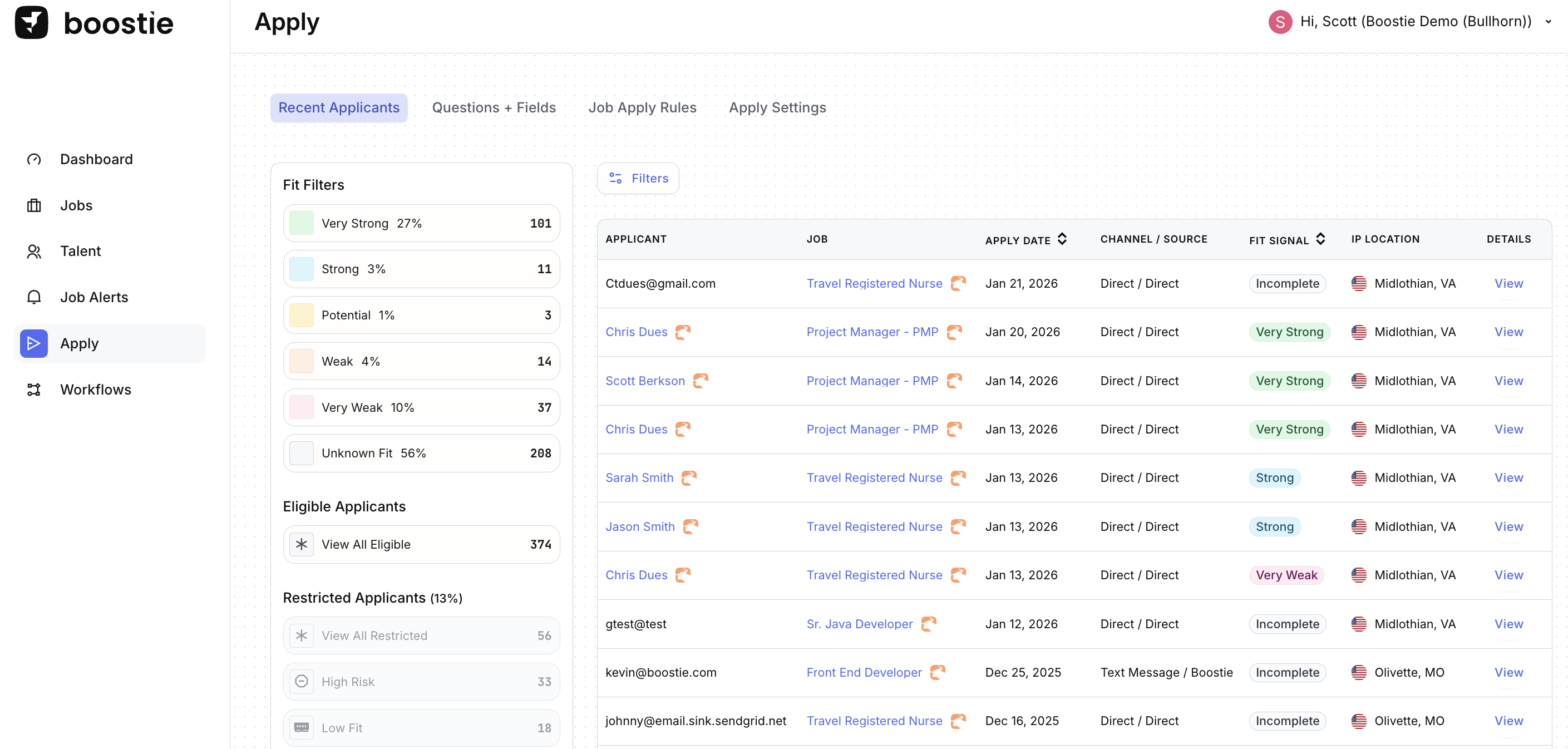Image resolution: width=1568 pixels, height=749 pixels.
Task: Click View link for Sarah Smith row
Action: [1508, 478]
